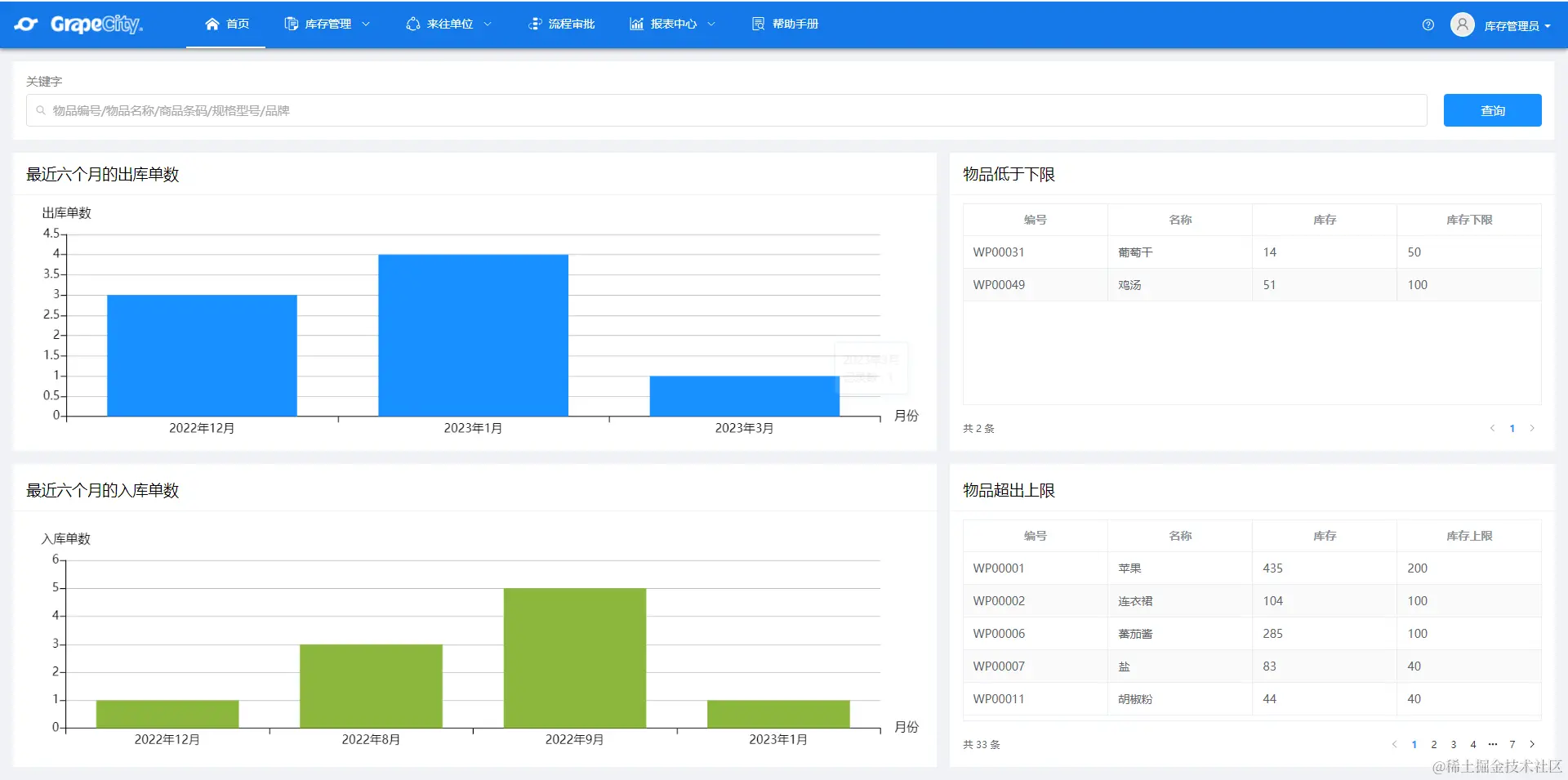Open the 帮助手册 menu item
Image resolution: width=1568 pixels, height=780 pixels.
tap(786, 24)
